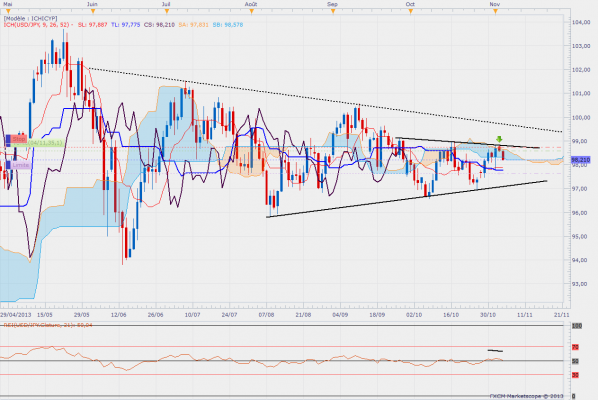Select the dotted descending trendline on chart
This screenshot has height=400, width=598.
click(324, 100)
